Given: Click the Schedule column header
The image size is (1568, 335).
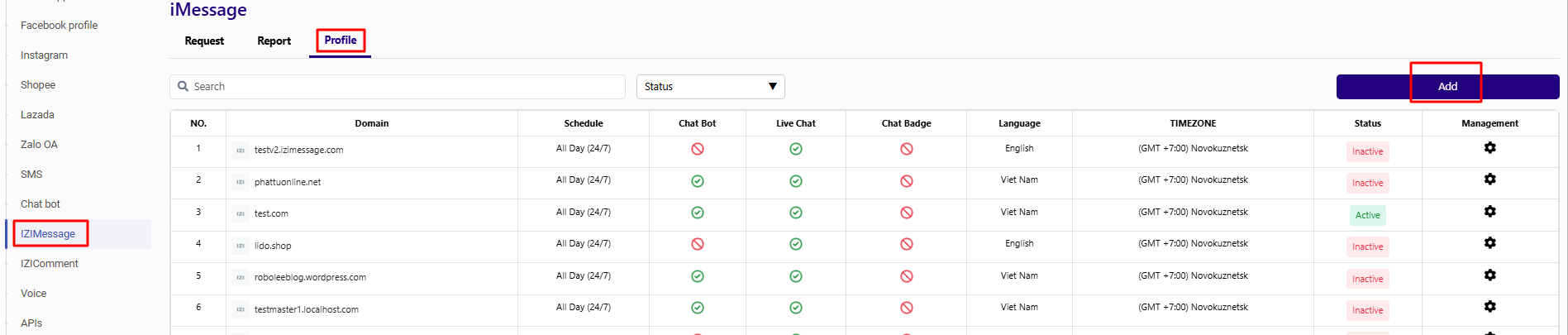Looking at the screenshot, I should (x=584, y=123).
